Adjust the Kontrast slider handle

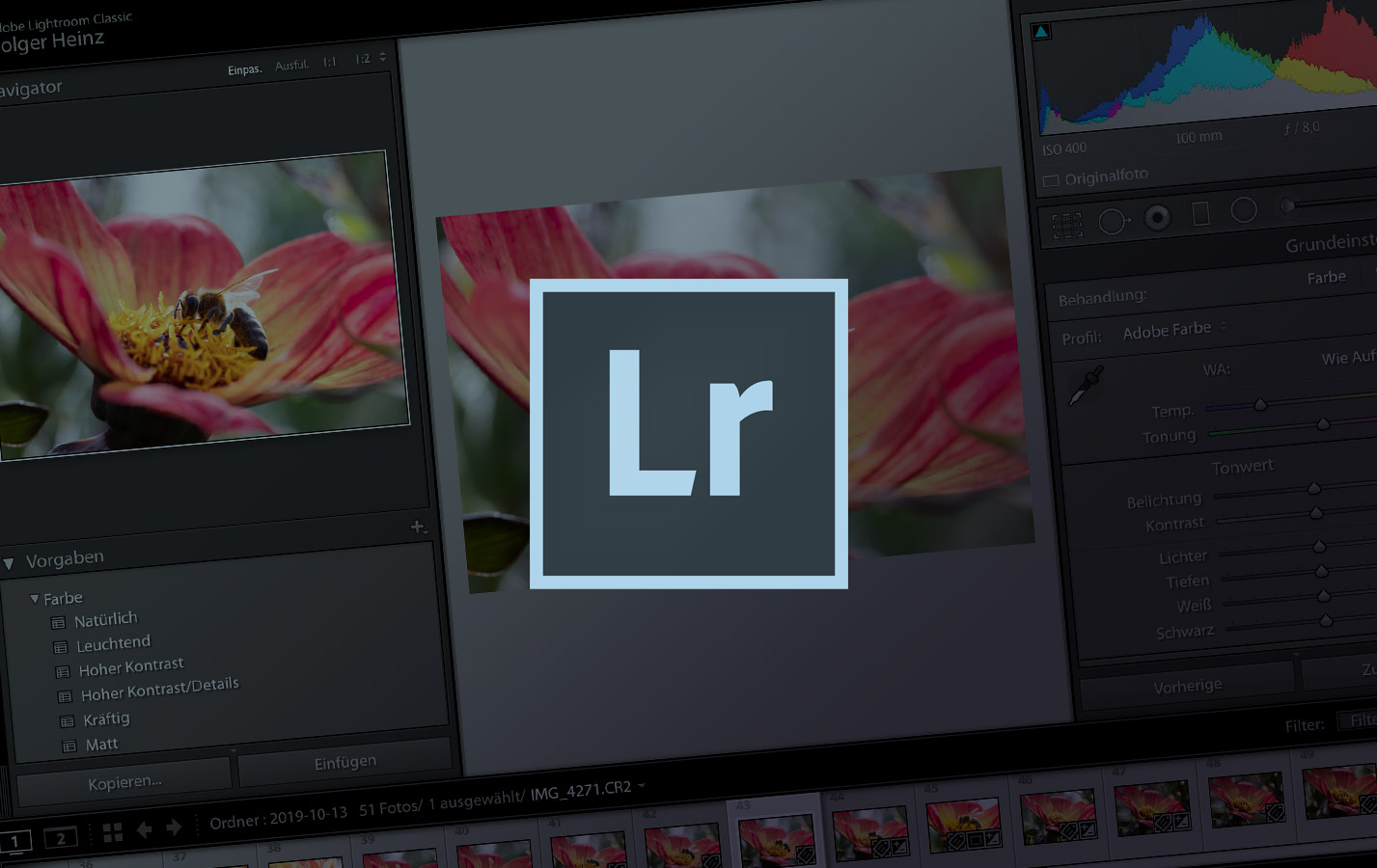(1316, 513)
